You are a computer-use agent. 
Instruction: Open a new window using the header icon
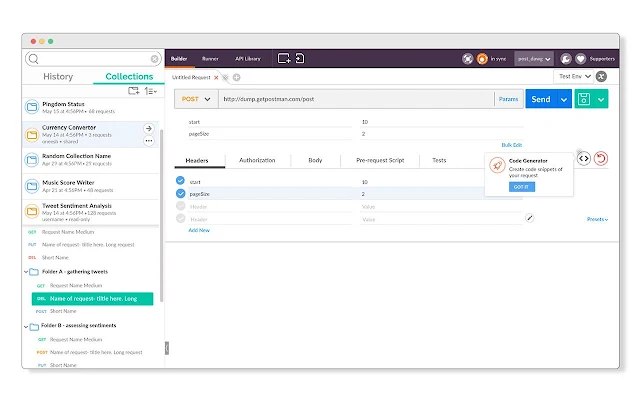(284, 58)
